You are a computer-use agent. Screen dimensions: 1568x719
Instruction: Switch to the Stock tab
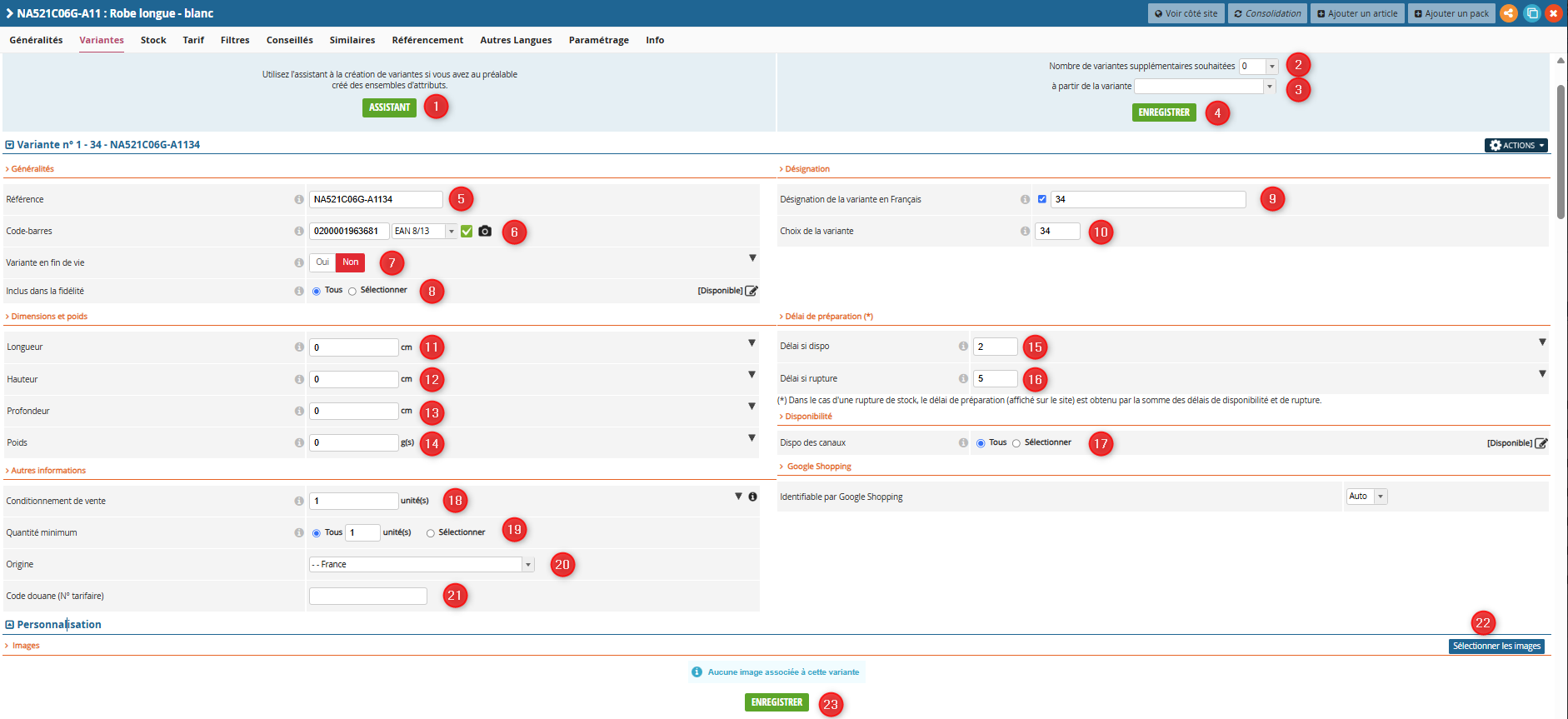click(153, 40)
